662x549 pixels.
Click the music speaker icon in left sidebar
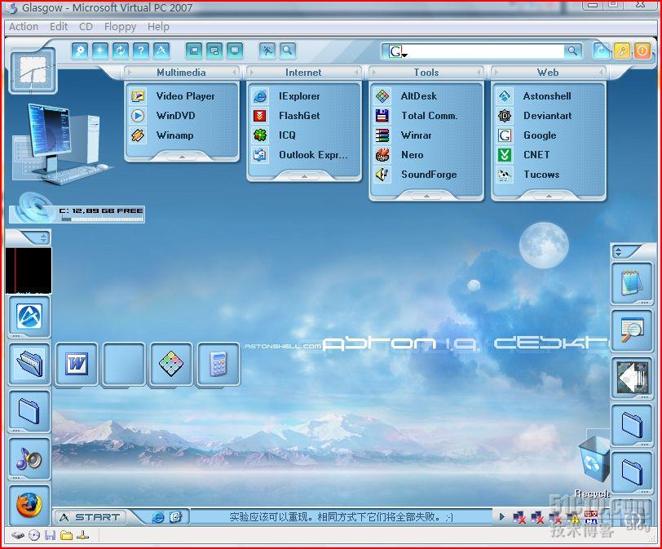(x=29, y=459)
